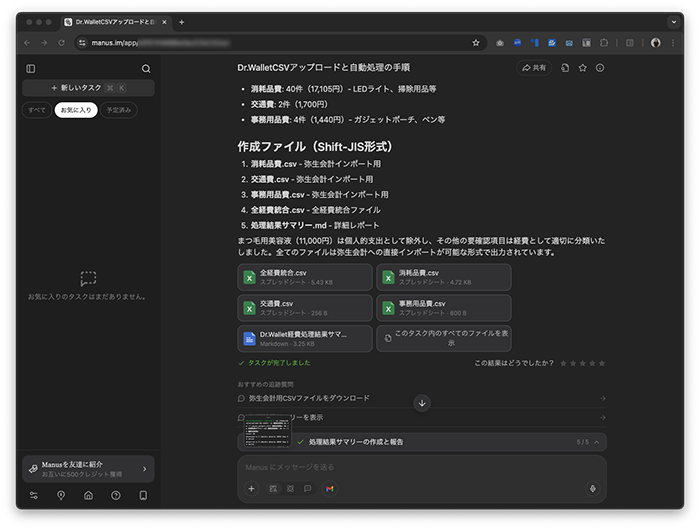700x529 pixels.
Task: Click the Gmail connector icon
Action: [329, 489]
